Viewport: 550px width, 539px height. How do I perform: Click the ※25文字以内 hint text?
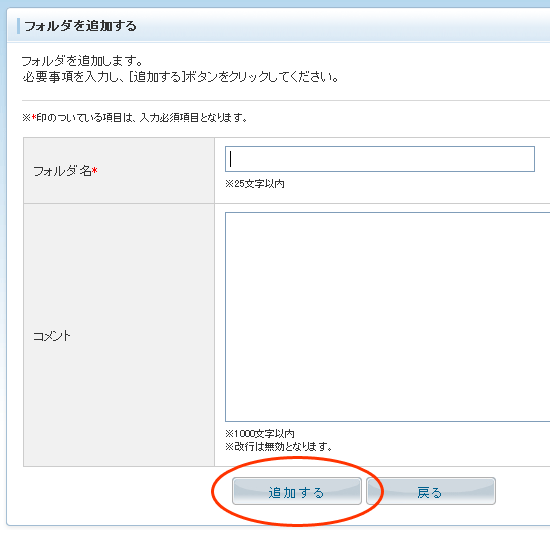point(255,184)
